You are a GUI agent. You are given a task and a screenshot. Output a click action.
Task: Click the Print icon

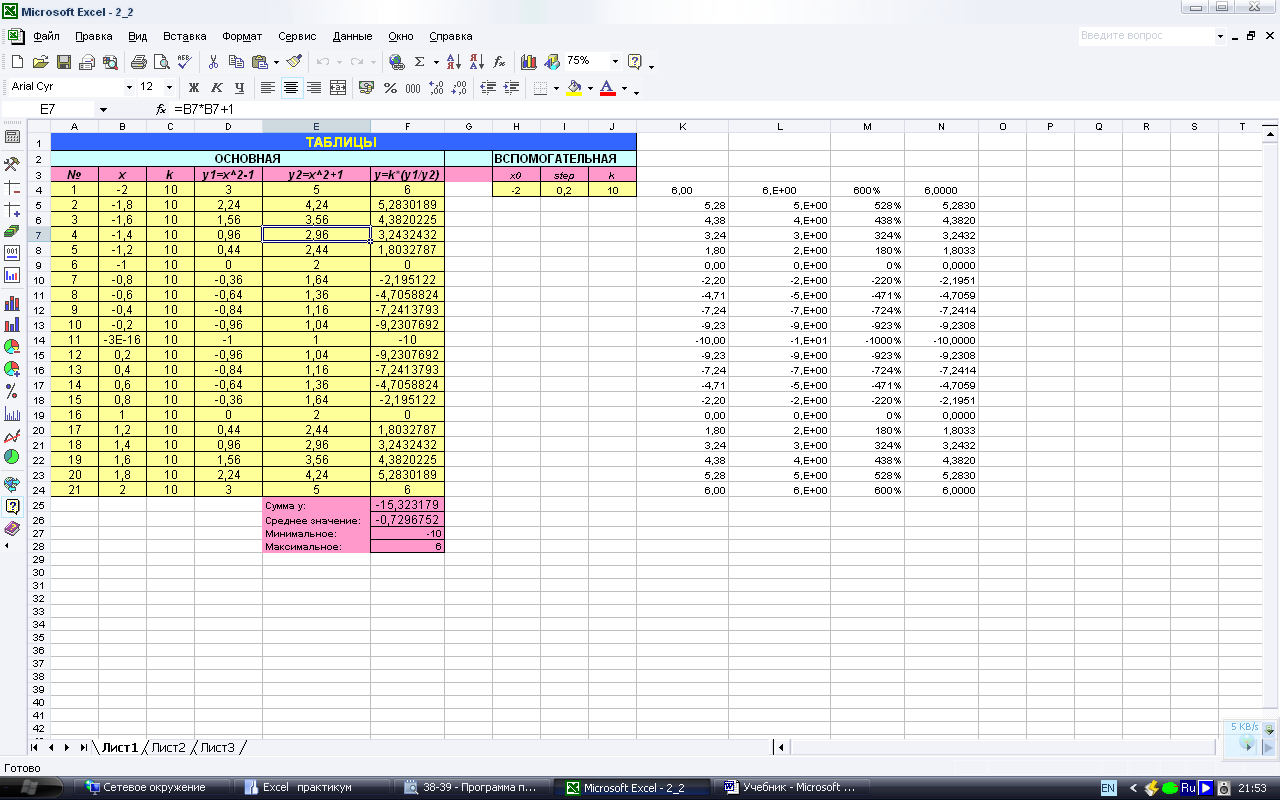tap(139, 62)
